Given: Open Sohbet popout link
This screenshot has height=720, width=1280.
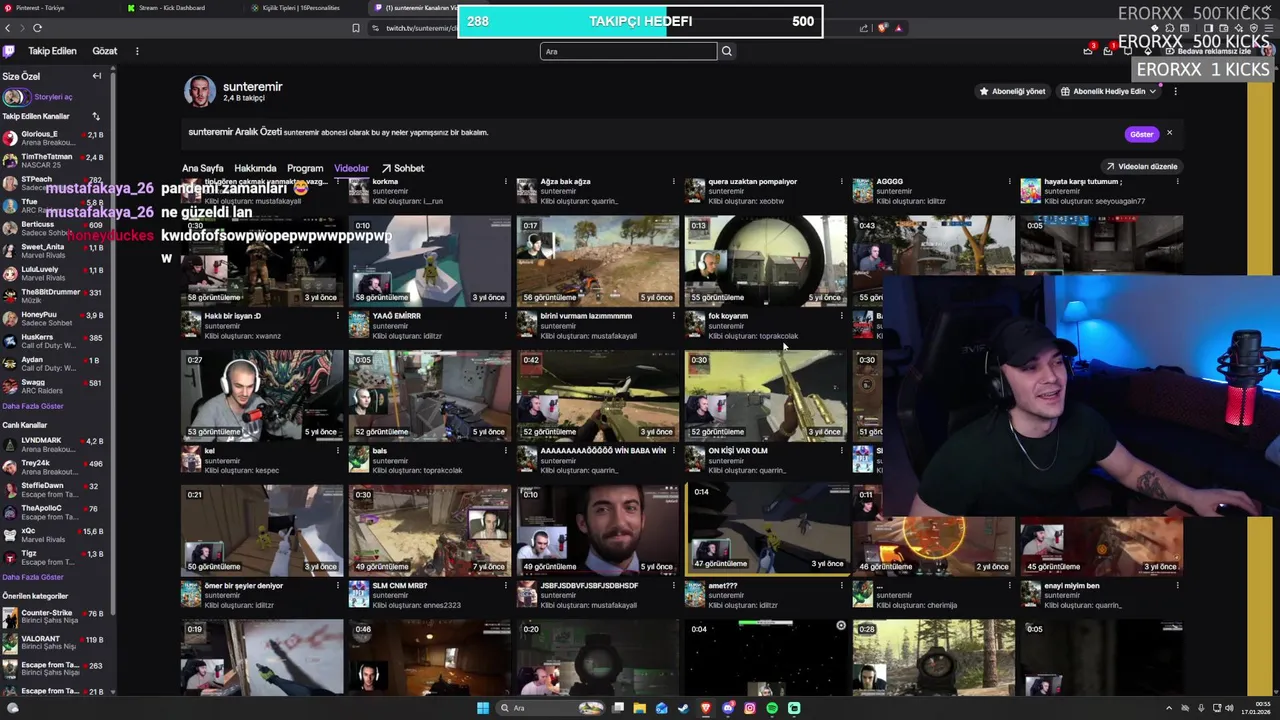Looking at the screenshot, I should pos(403,168).
